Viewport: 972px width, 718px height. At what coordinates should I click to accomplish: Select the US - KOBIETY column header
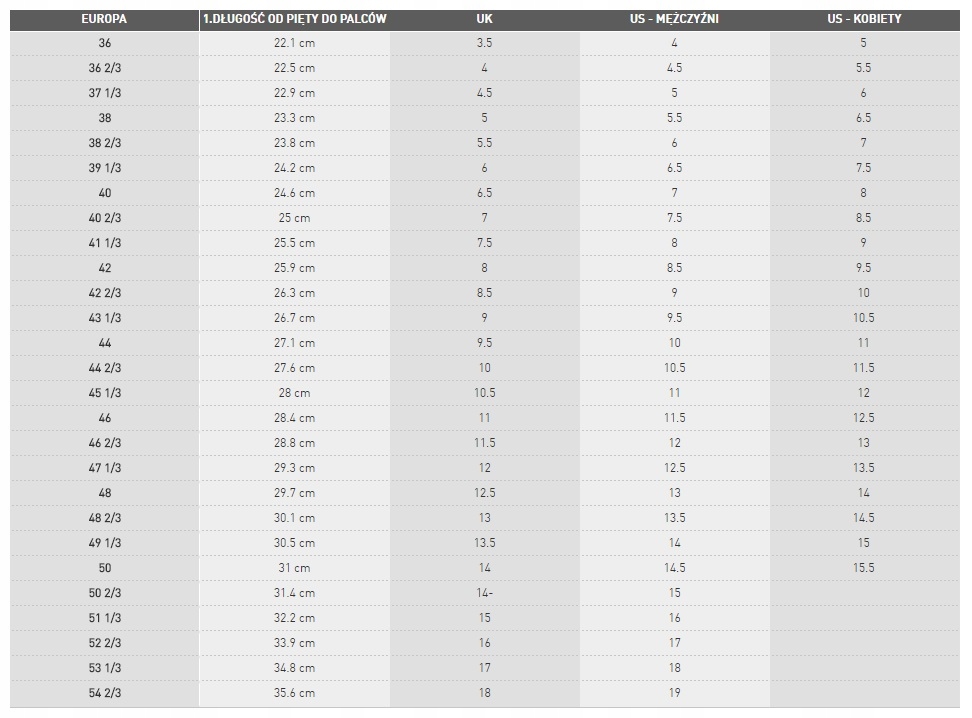pos(864,18)
